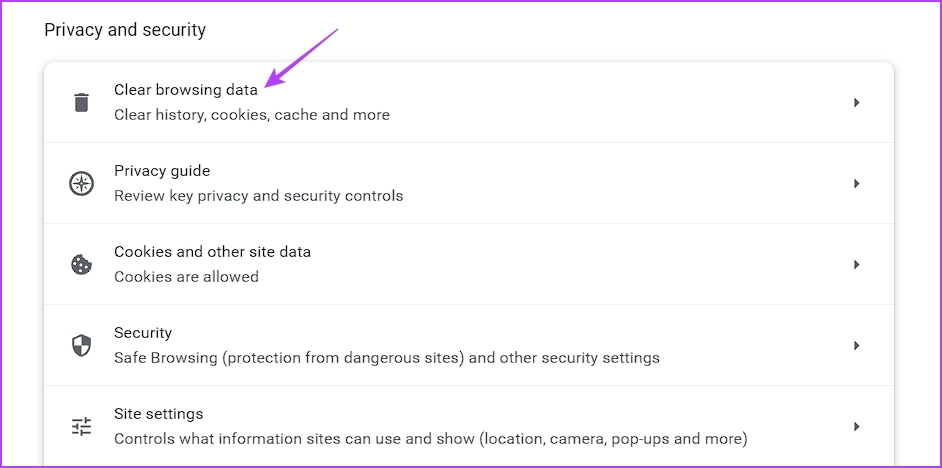Click the Site settings sliders icon
The image size is (942, 468).
(x=81, y=427)
